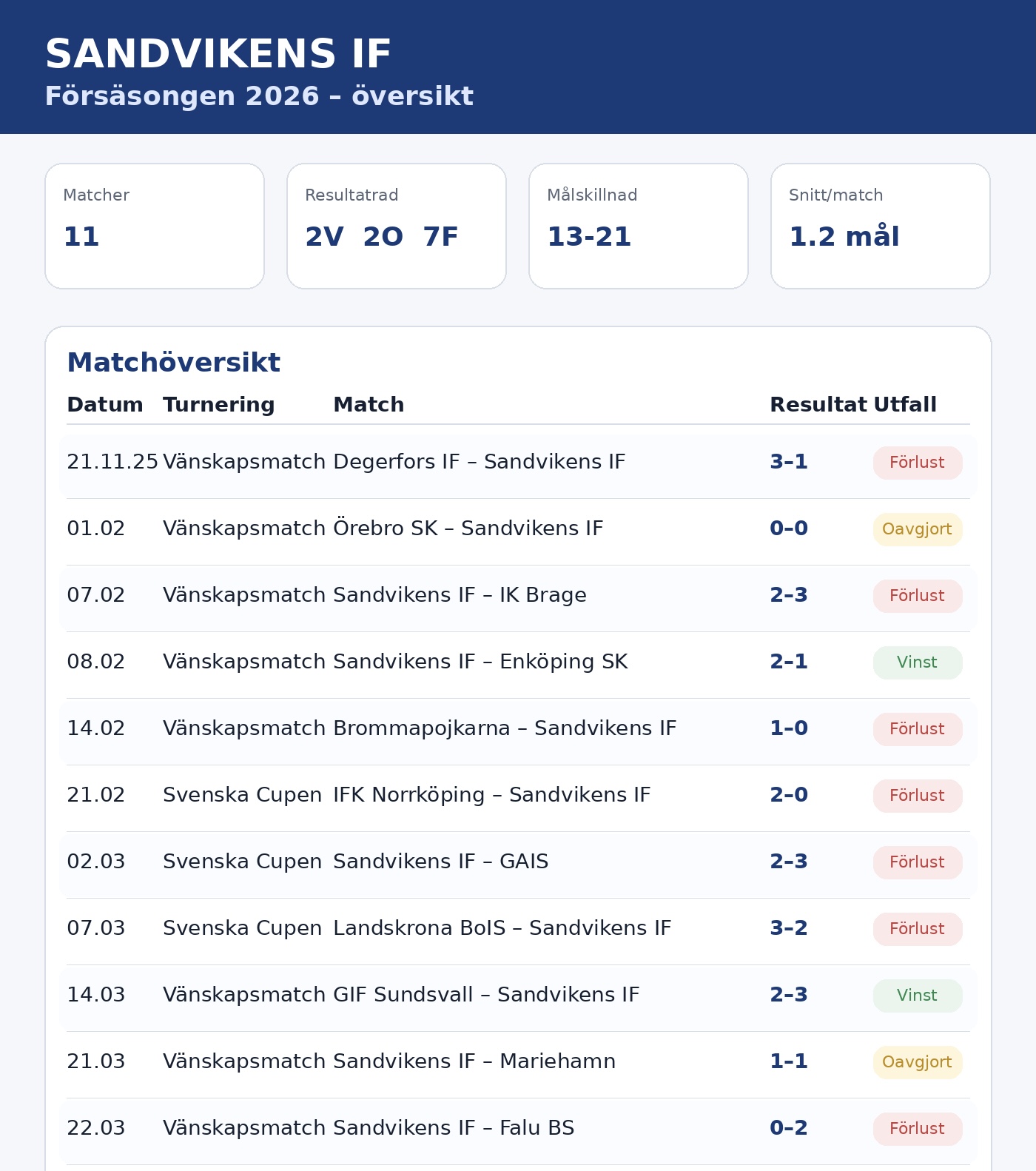1036x1171 pixels.
Task: Click the Resultatrad summary card
Action: 397,226
